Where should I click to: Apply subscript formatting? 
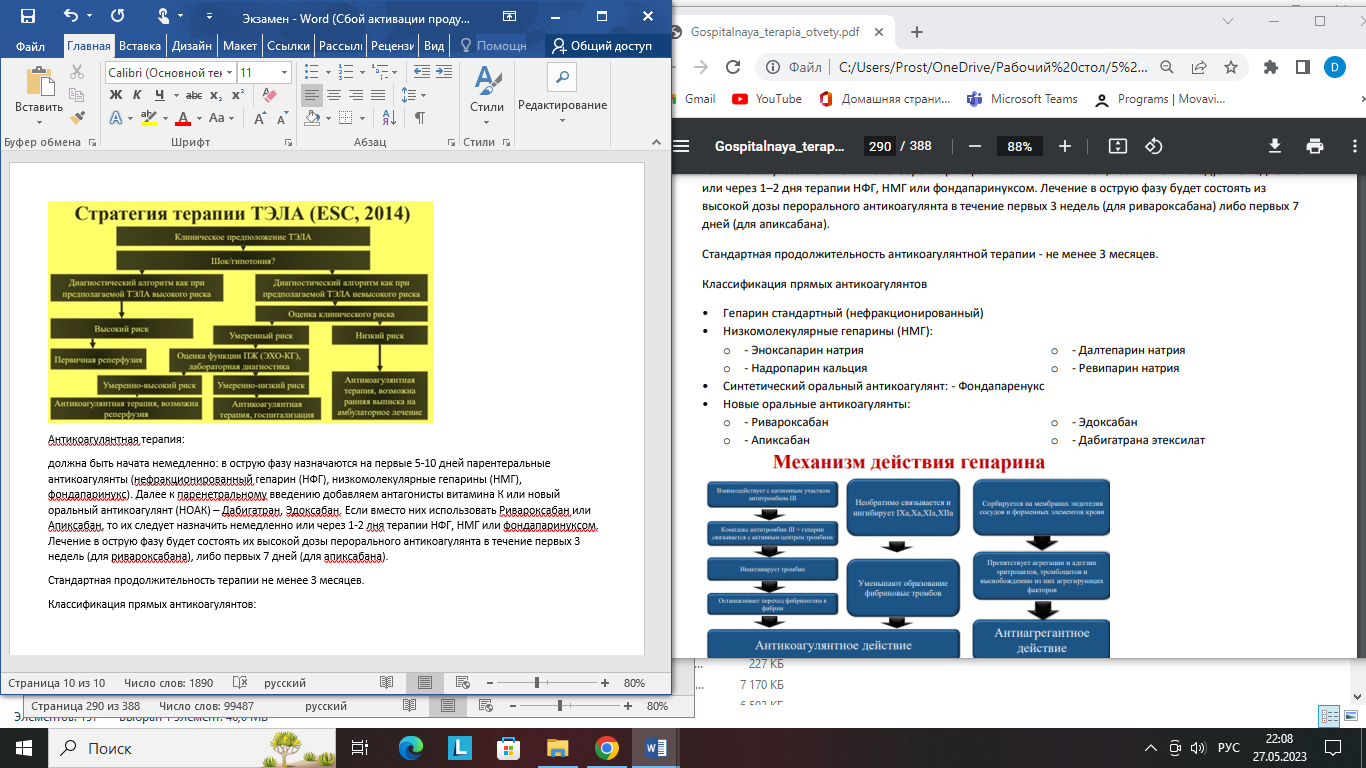(216, 95)
